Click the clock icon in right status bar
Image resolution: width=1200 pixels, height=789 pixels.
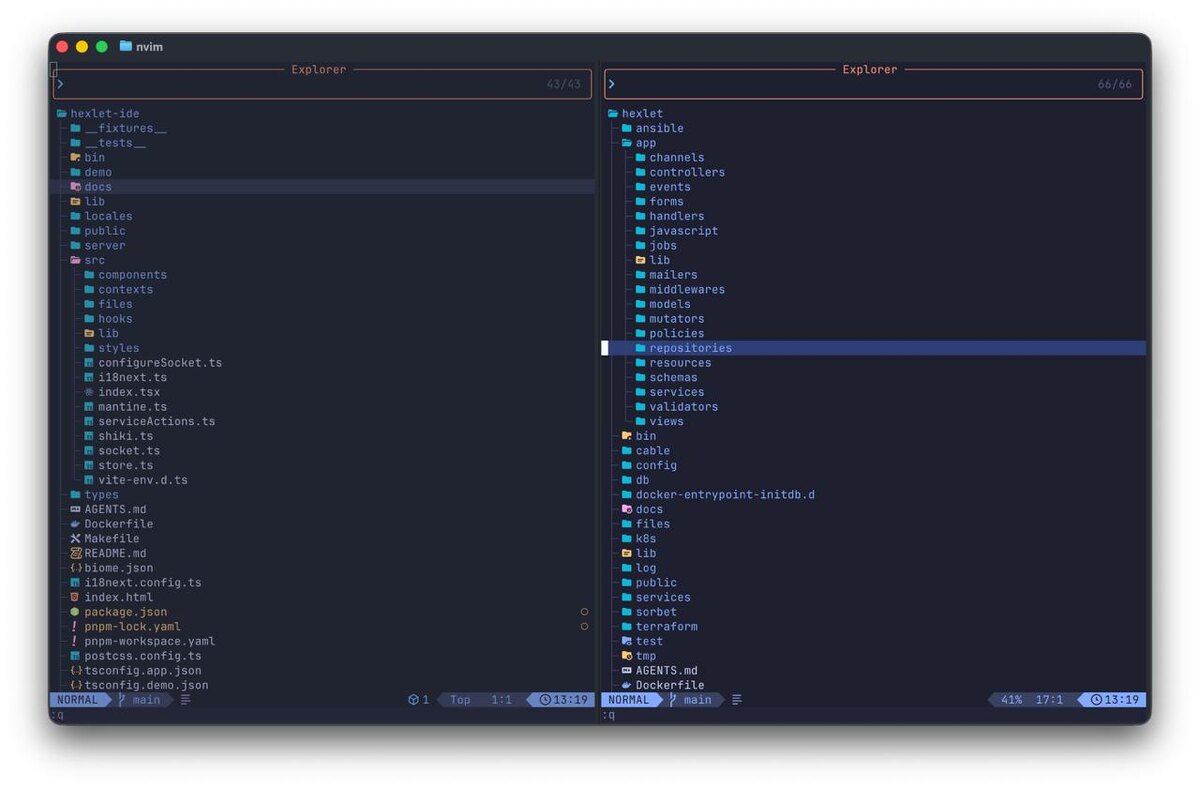pyautogui.click(x=1096, y=700)
